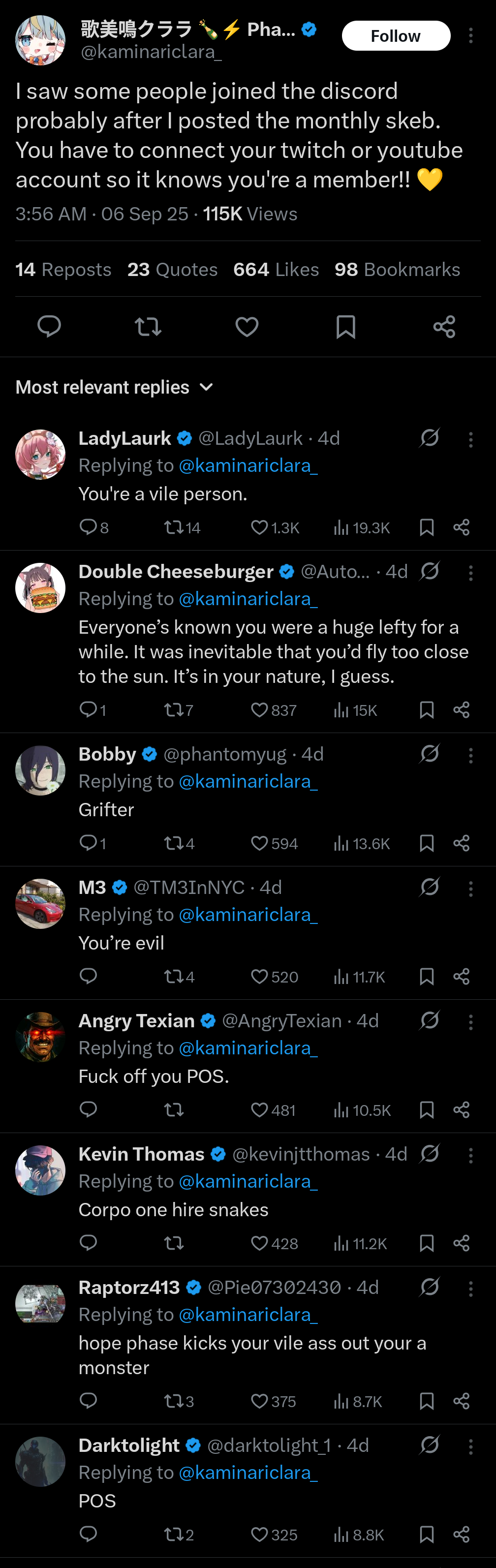Open the 23 Quotes list

pos(172,270)
